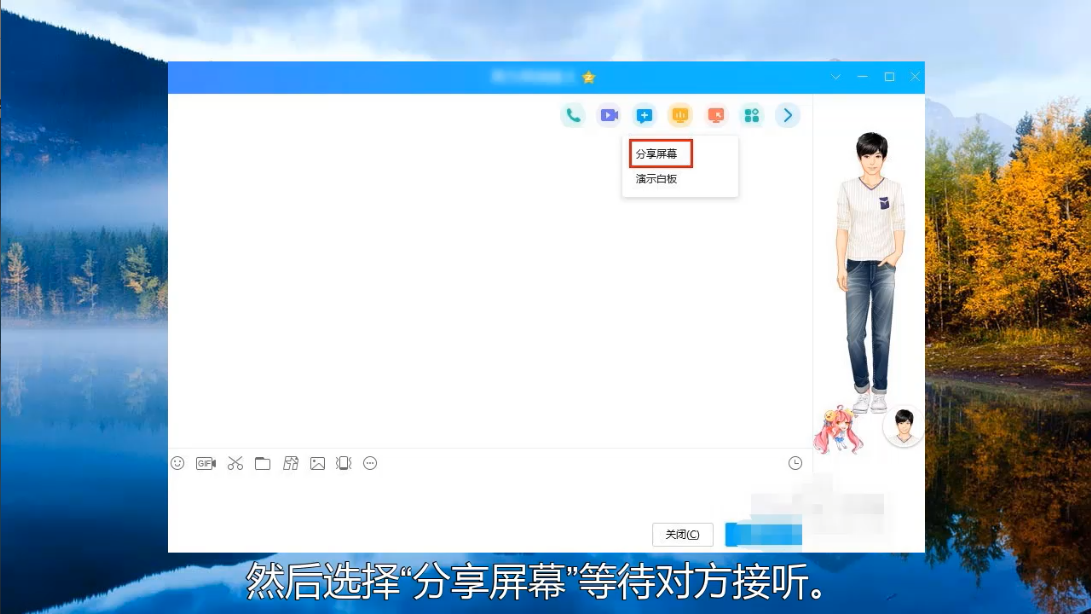Open the green apps grid icon
This screenshot has height=614, width=1091.
[x=752, y=116]
